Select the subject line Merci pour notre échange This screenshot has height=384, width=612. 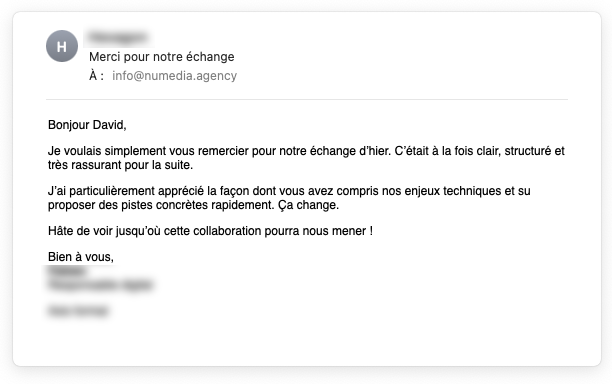click(162, 57)
